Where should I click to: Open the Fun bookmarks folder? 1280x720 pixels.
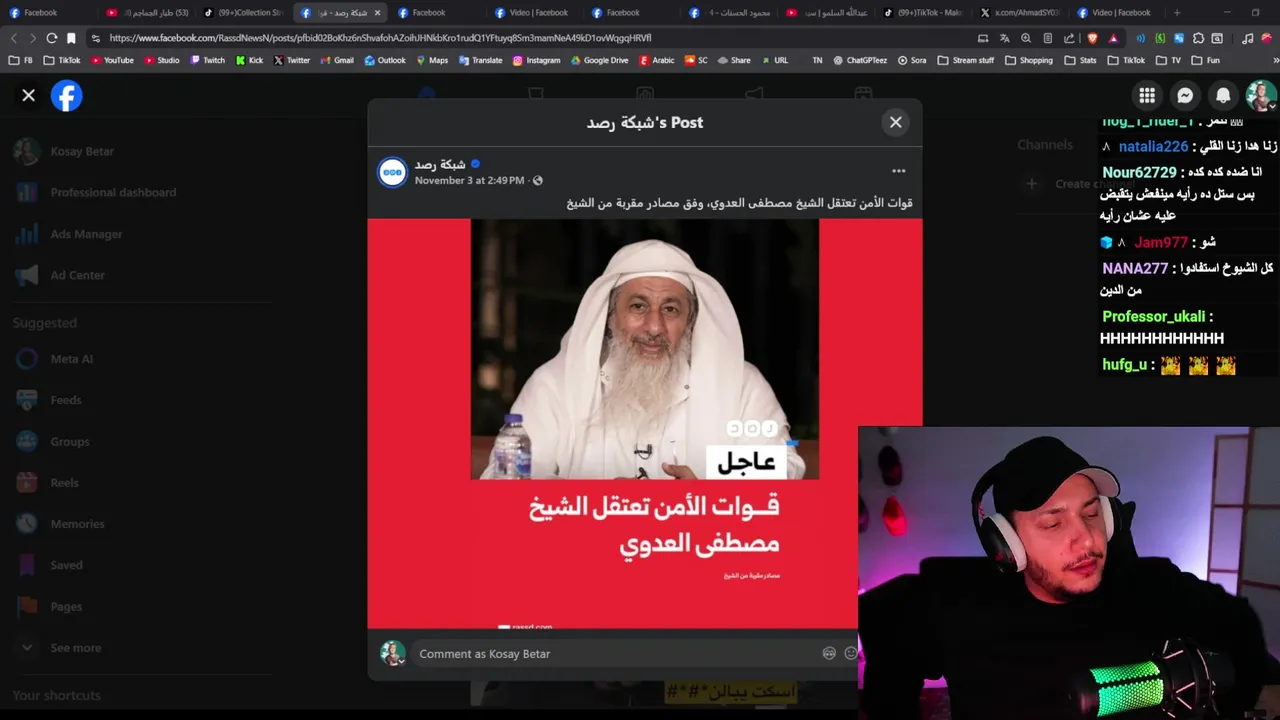pyautogui.click(x=1205, y=60)
